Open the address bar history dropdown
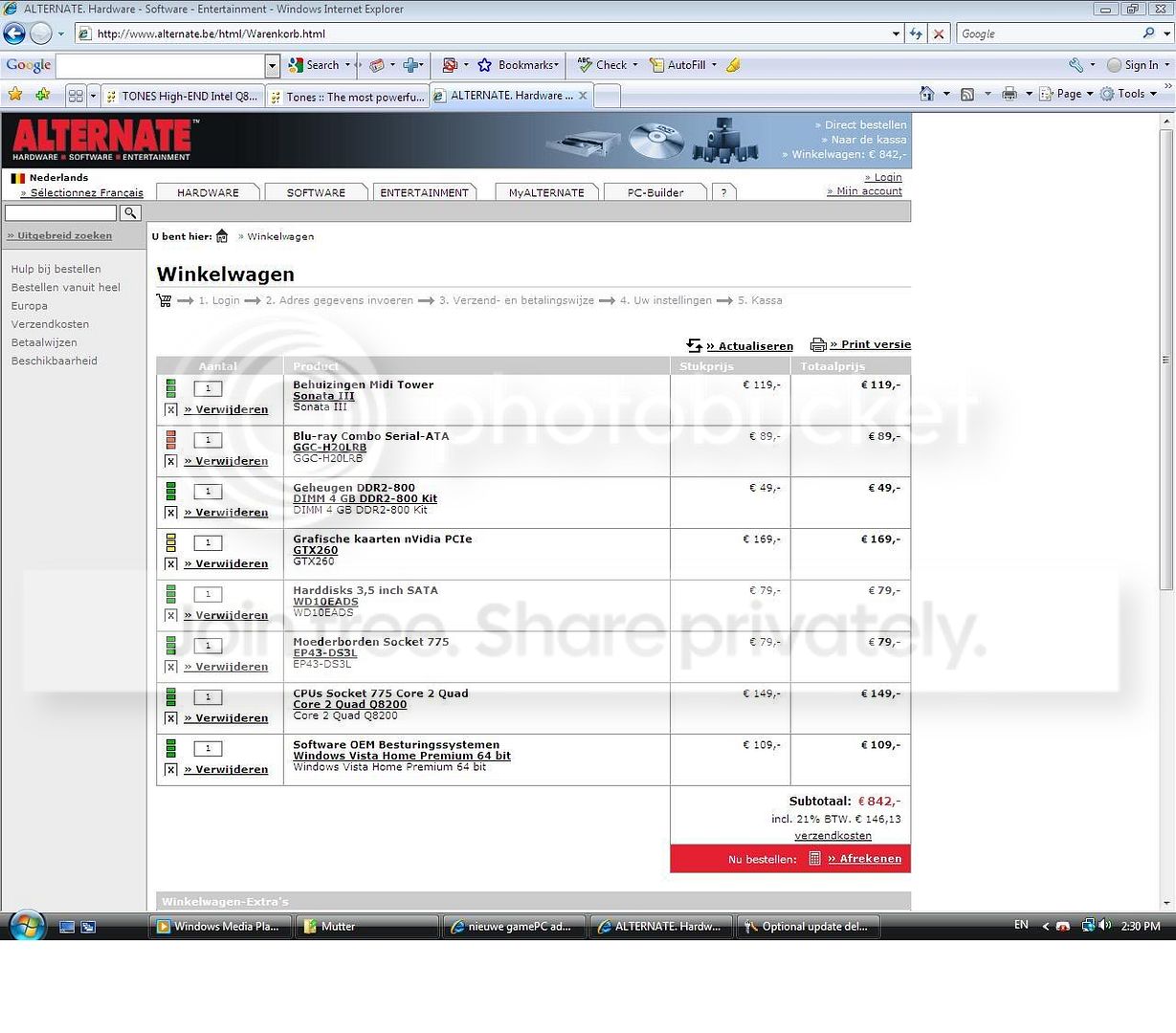This screenshot has height=1033, width=1176. pyautogui.click(x=896, y=33)
